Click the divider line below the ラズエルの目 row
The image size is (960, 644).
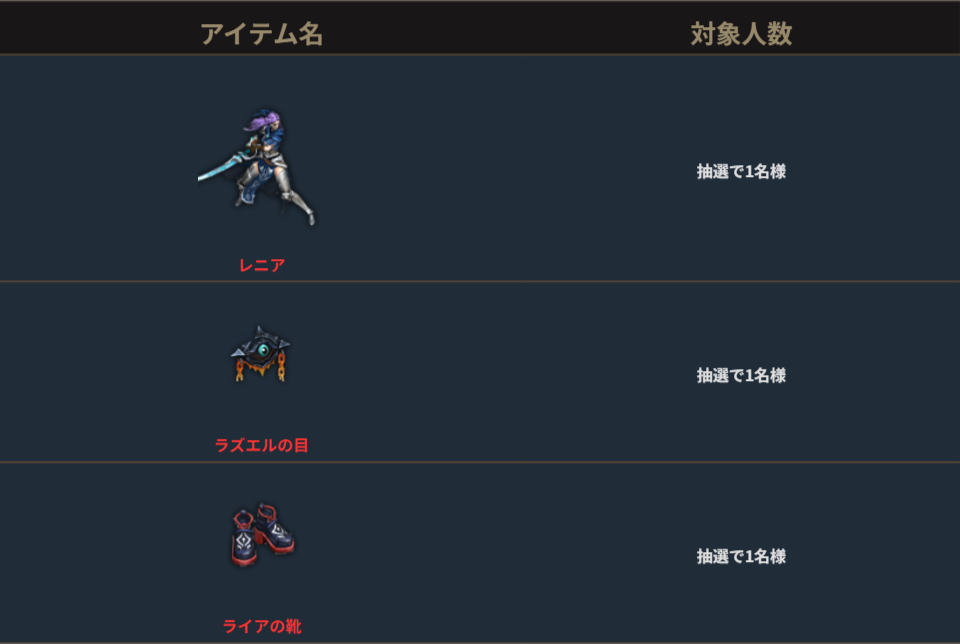480,462
